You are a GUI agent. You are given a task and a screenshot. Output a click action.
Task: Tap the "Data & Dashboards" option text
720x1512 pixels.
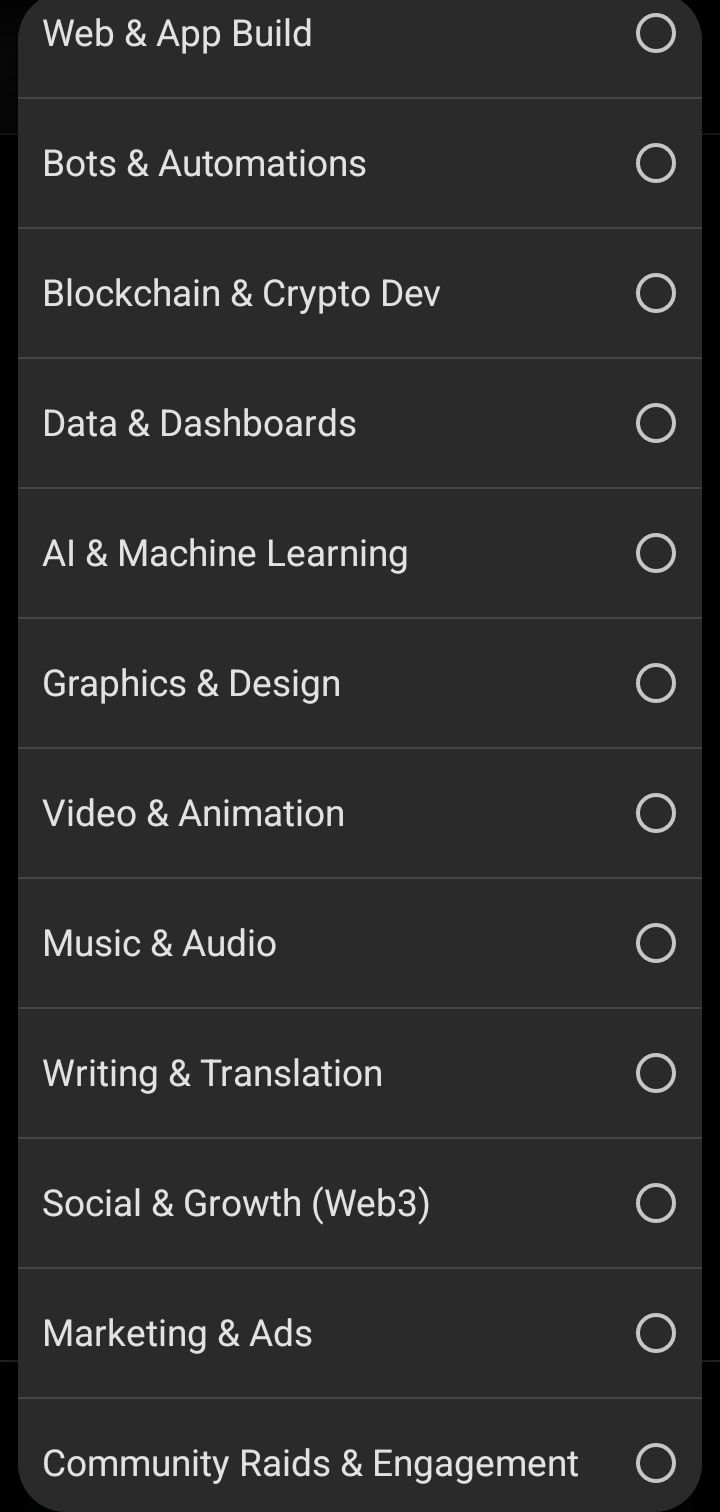tap(200, 423)
